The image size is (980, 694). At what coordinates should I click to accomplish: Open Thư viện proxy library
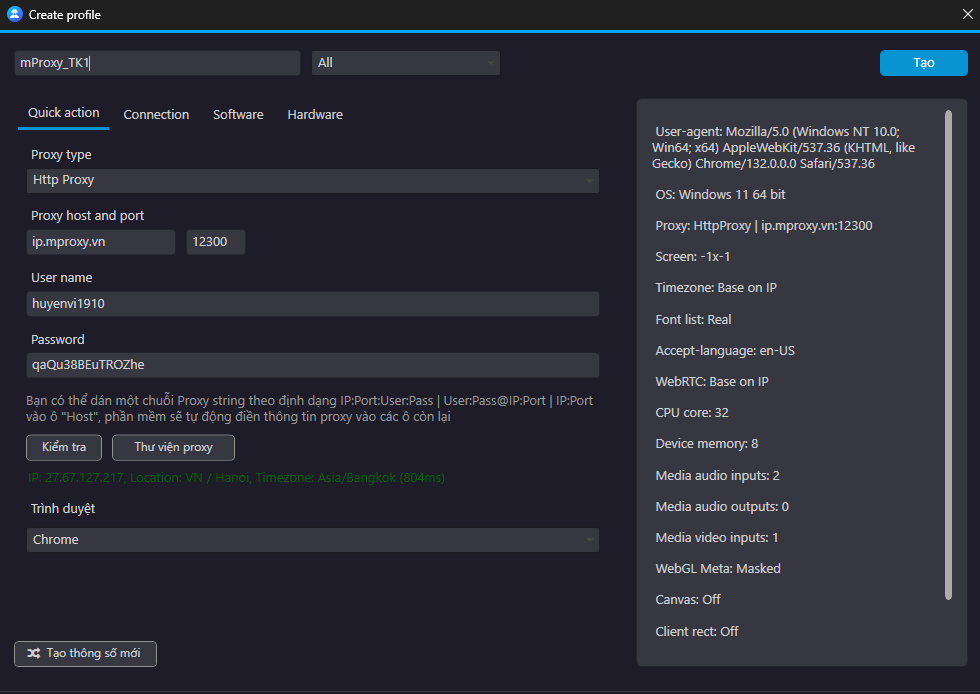pos(173,447)
